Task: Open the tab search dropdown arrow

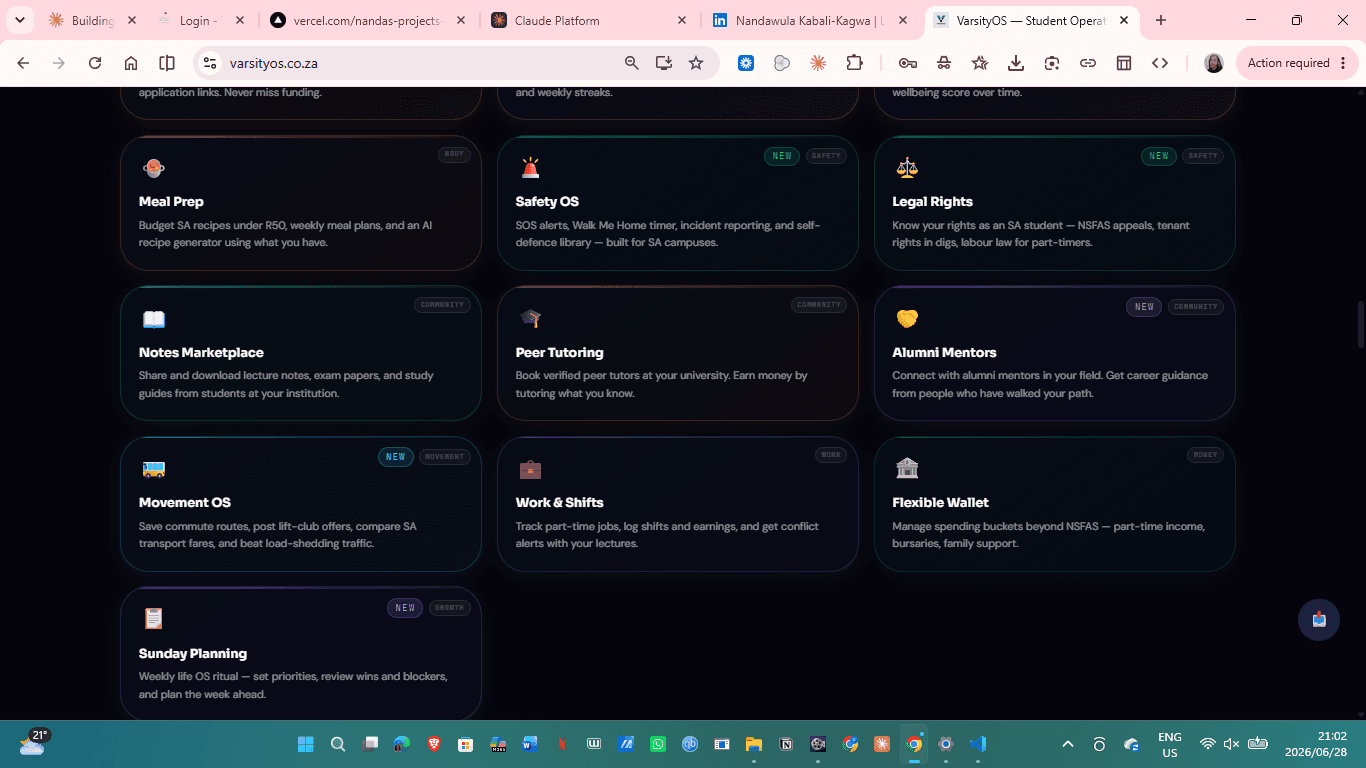Action: click(x=20, y=20)
